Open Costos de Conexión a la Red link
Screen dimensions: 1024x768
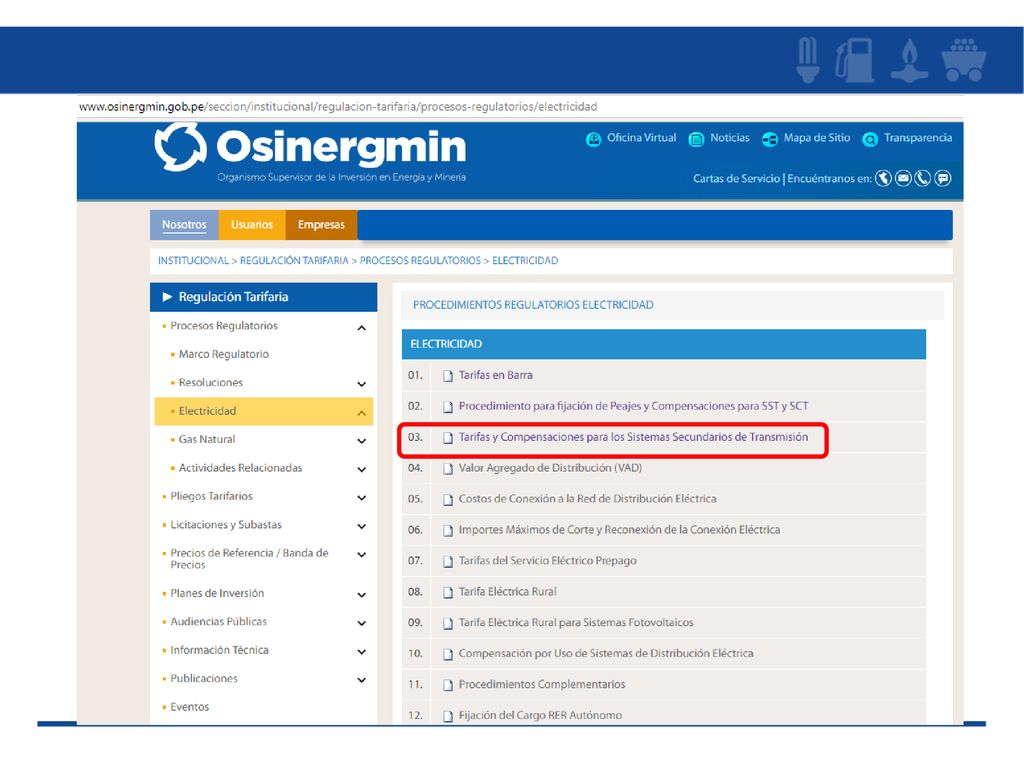pyautogui.click(x=588, y=499)
